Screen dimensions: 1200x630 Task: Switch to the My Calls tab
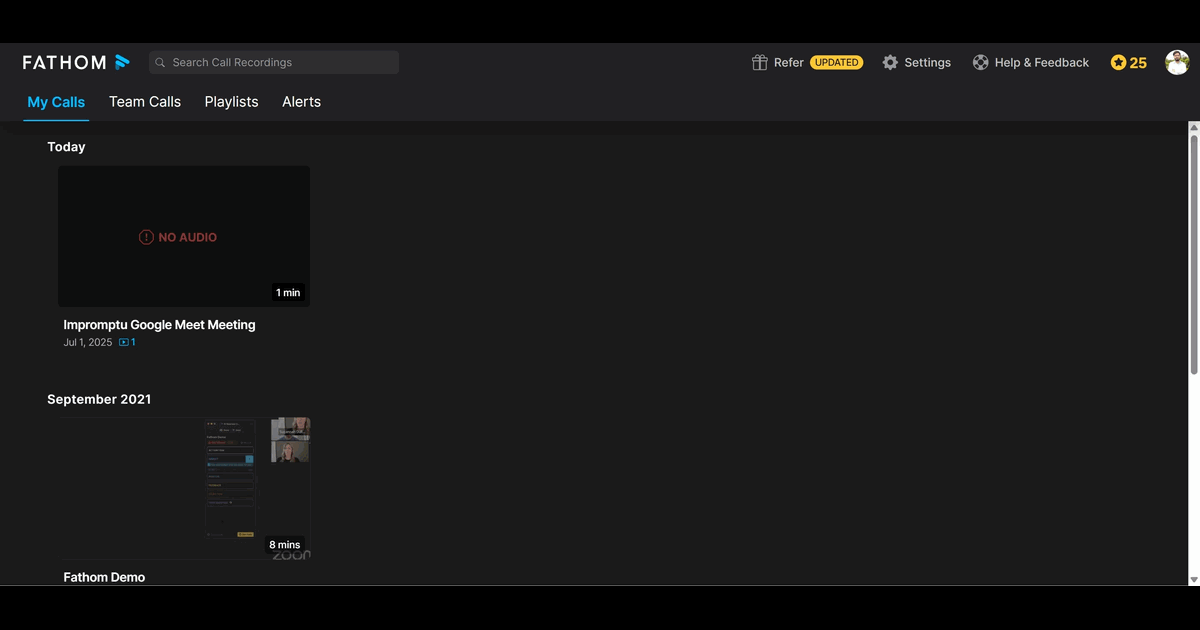pos(56,102)
